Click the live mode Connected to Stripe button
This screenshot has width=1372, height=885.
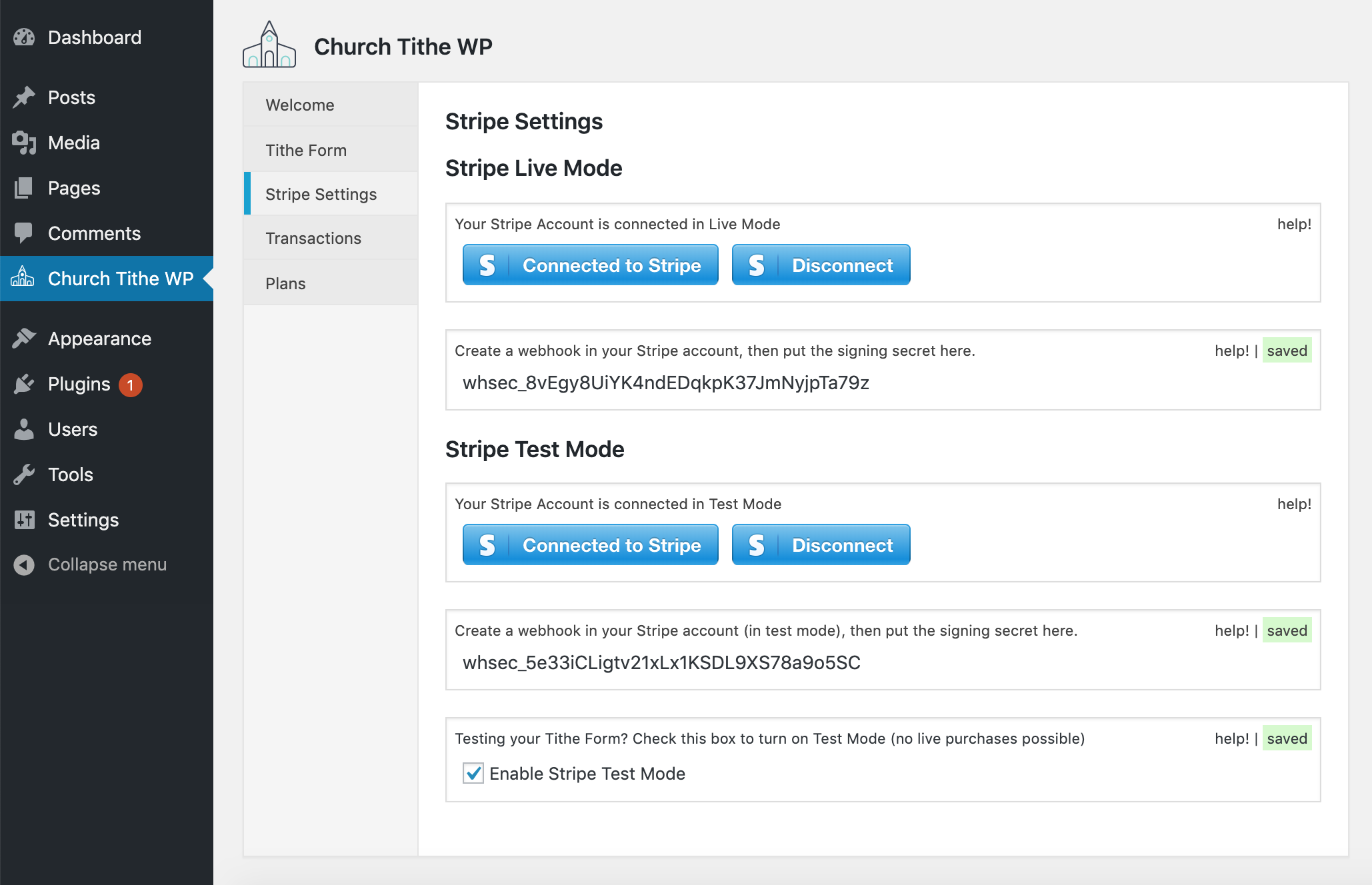590,265
